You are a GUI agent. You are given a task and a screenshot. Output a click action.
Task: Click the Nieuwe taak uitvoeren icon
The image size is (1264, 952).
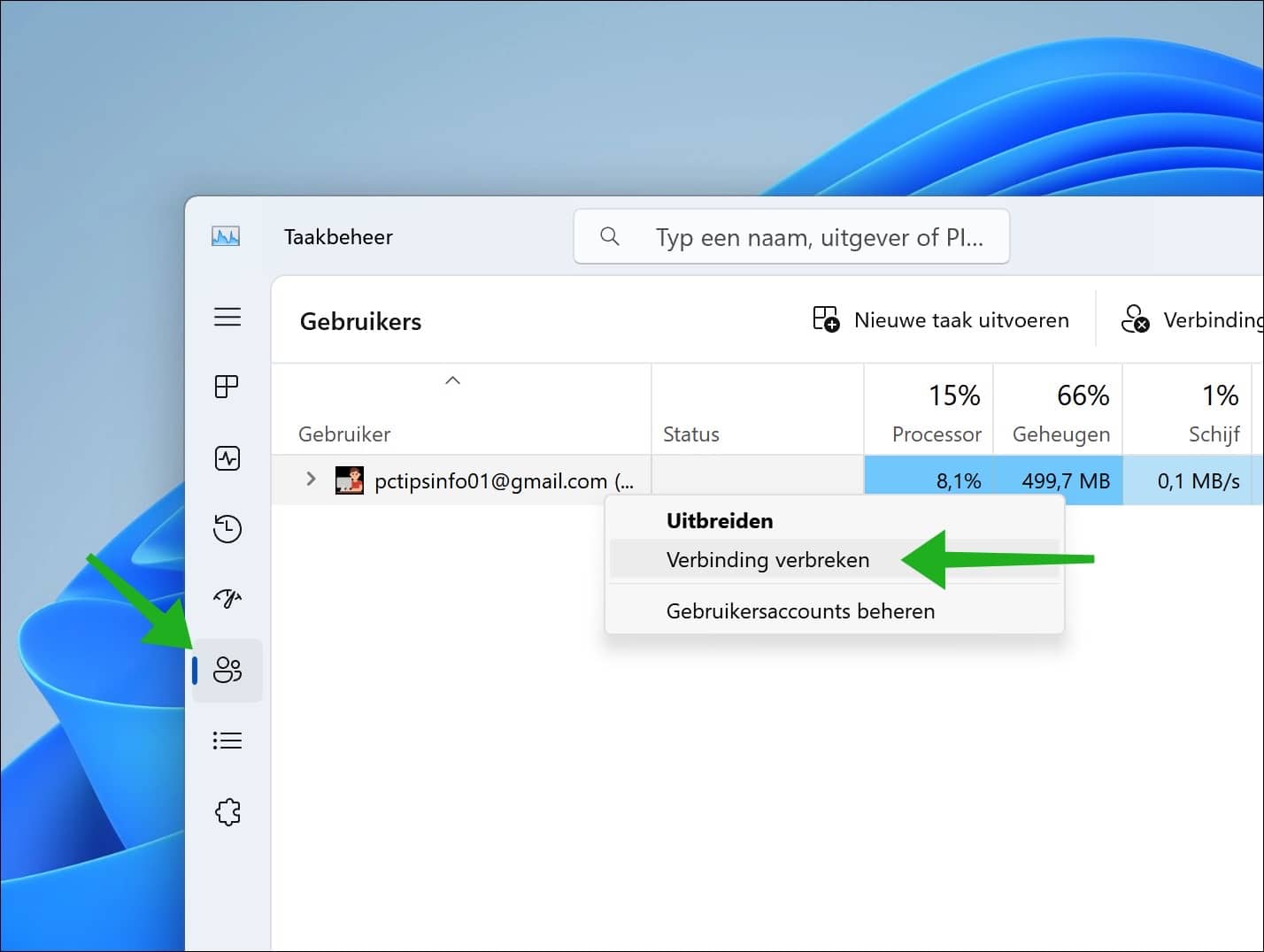click(824, 319)
